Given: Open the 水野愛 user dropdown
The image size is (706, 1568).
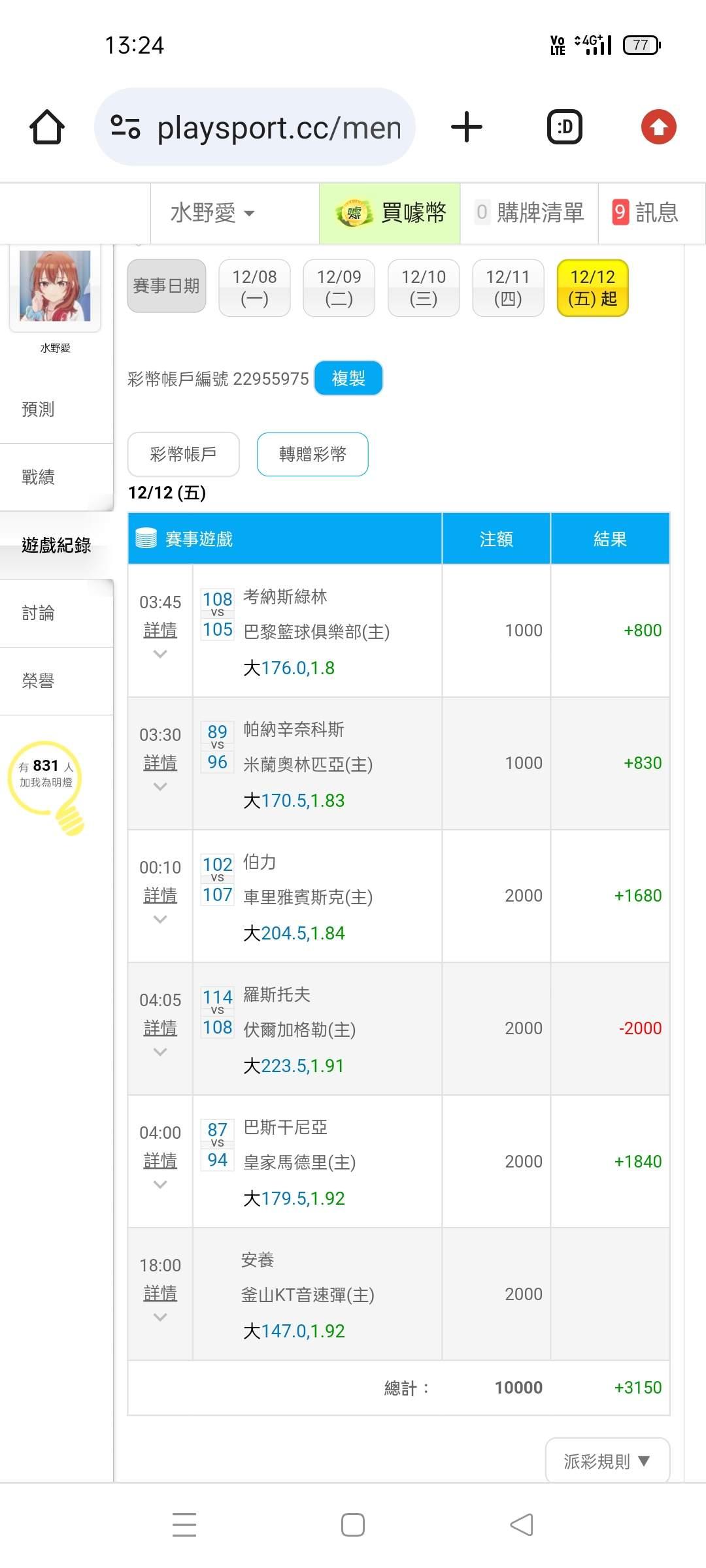Looking at the screenshot, I should 212,213.
